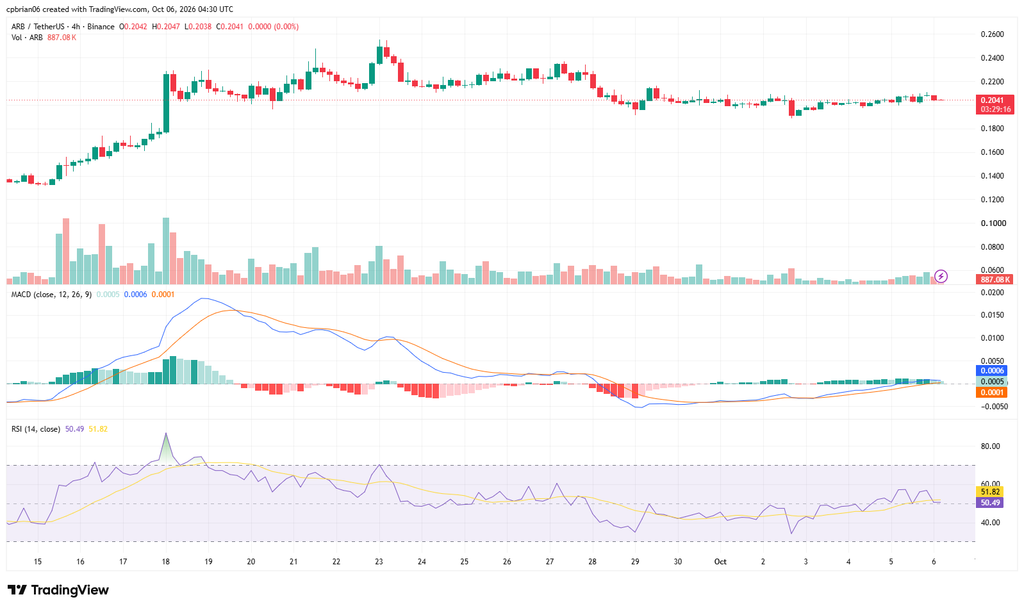This screenshot has width=1024, height=609.
Task: Click RSI legend yellow value 51.82
Action: coord(98,429)
